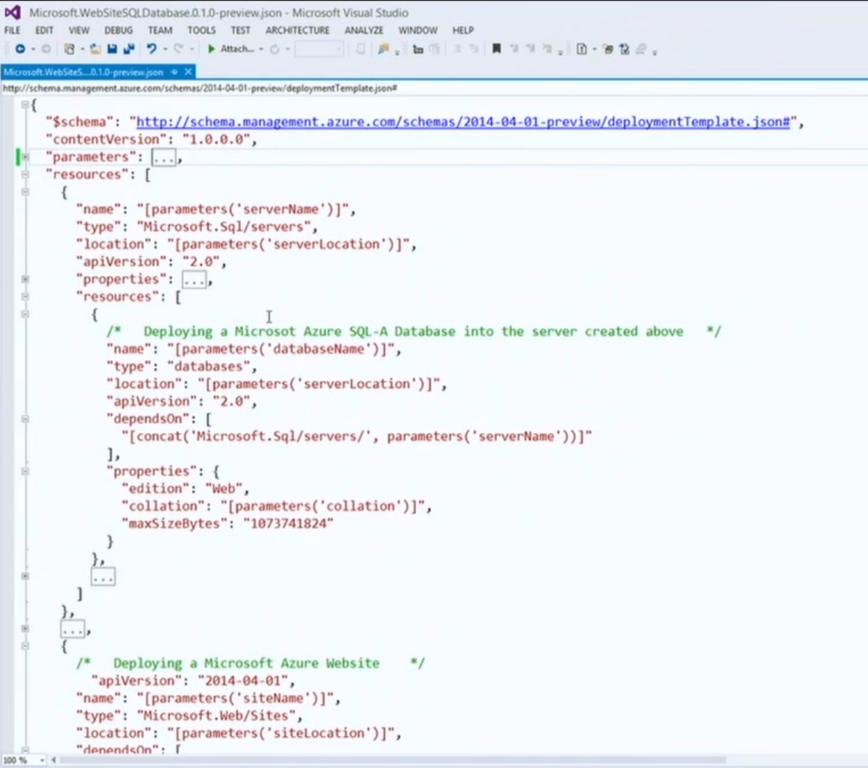Close the preview.json document tab

(188, 72)
